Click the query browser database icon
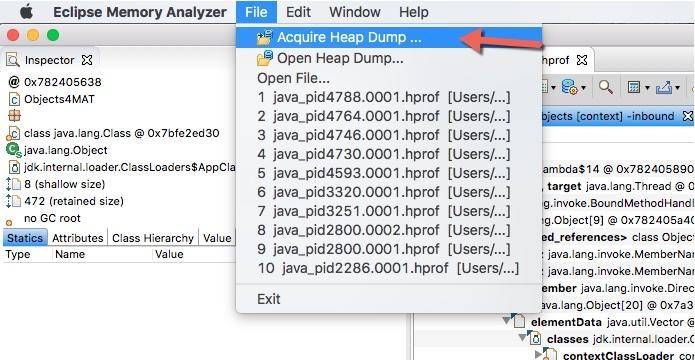695x360 pixels. click(569, 86)
